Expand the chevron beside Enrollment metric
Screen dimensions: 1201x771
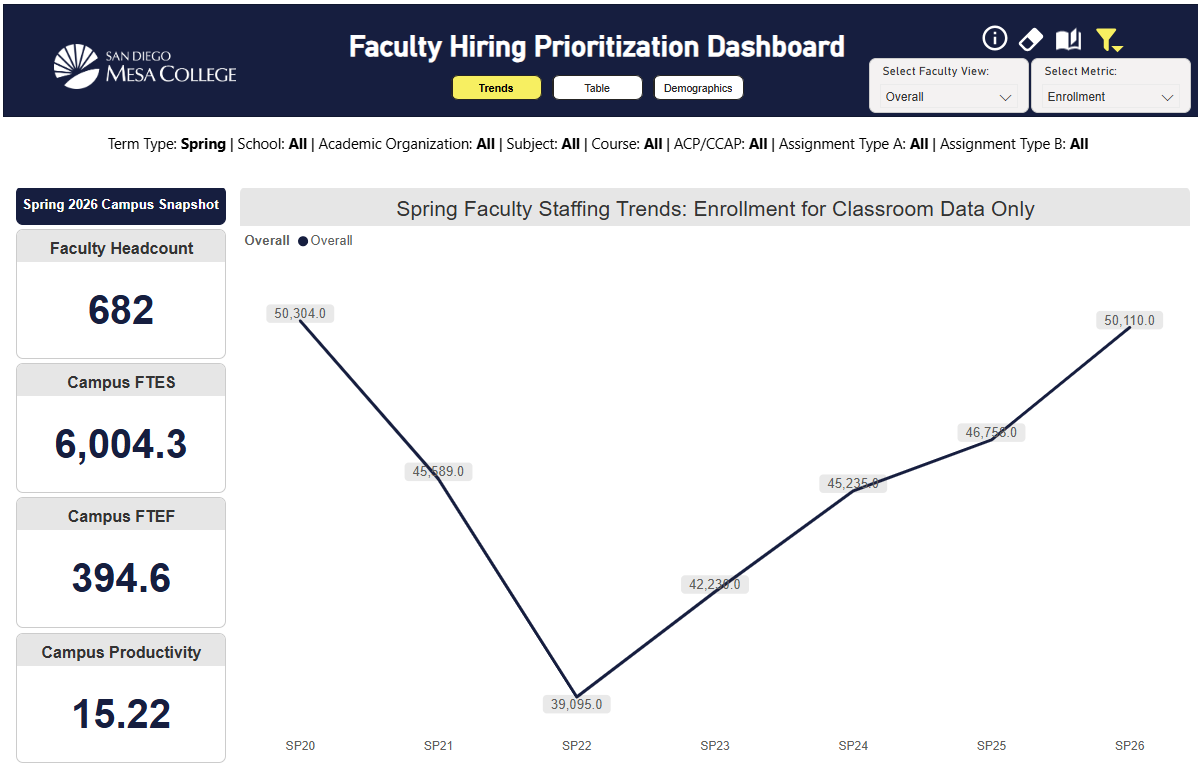tap(1166, 98)
